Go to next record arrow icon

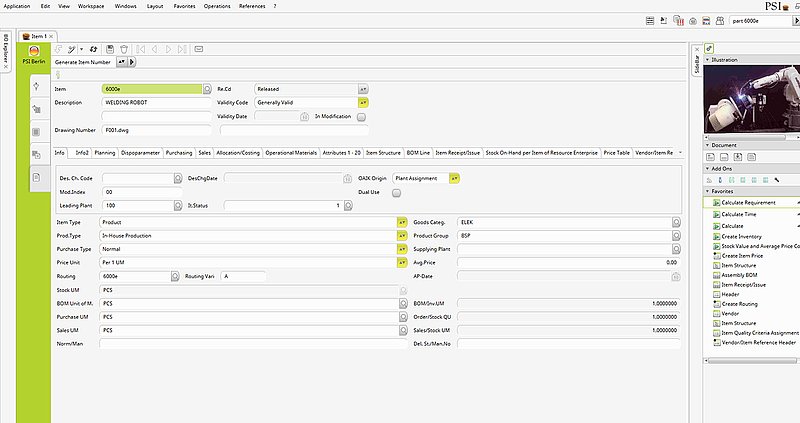(x=168, y=49)
